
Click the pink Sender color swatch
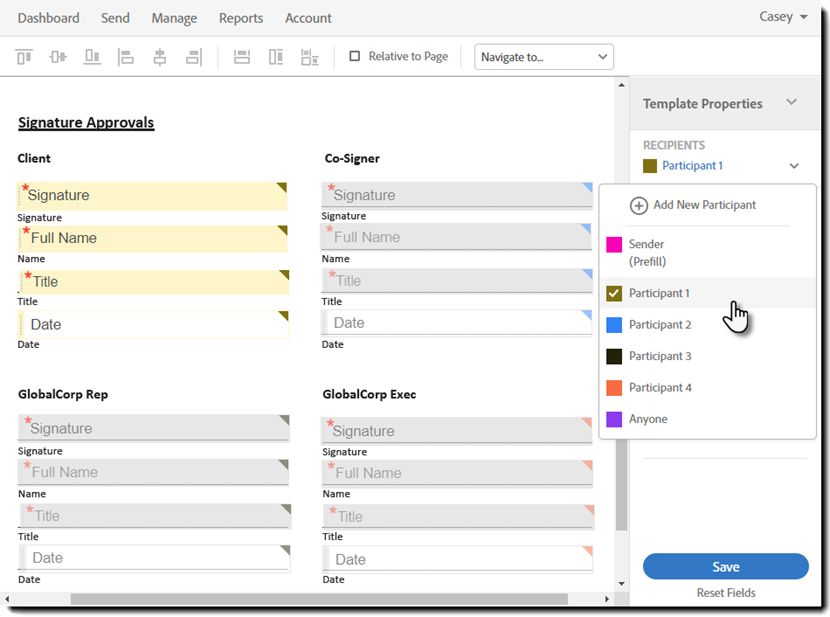pos(614,244)
